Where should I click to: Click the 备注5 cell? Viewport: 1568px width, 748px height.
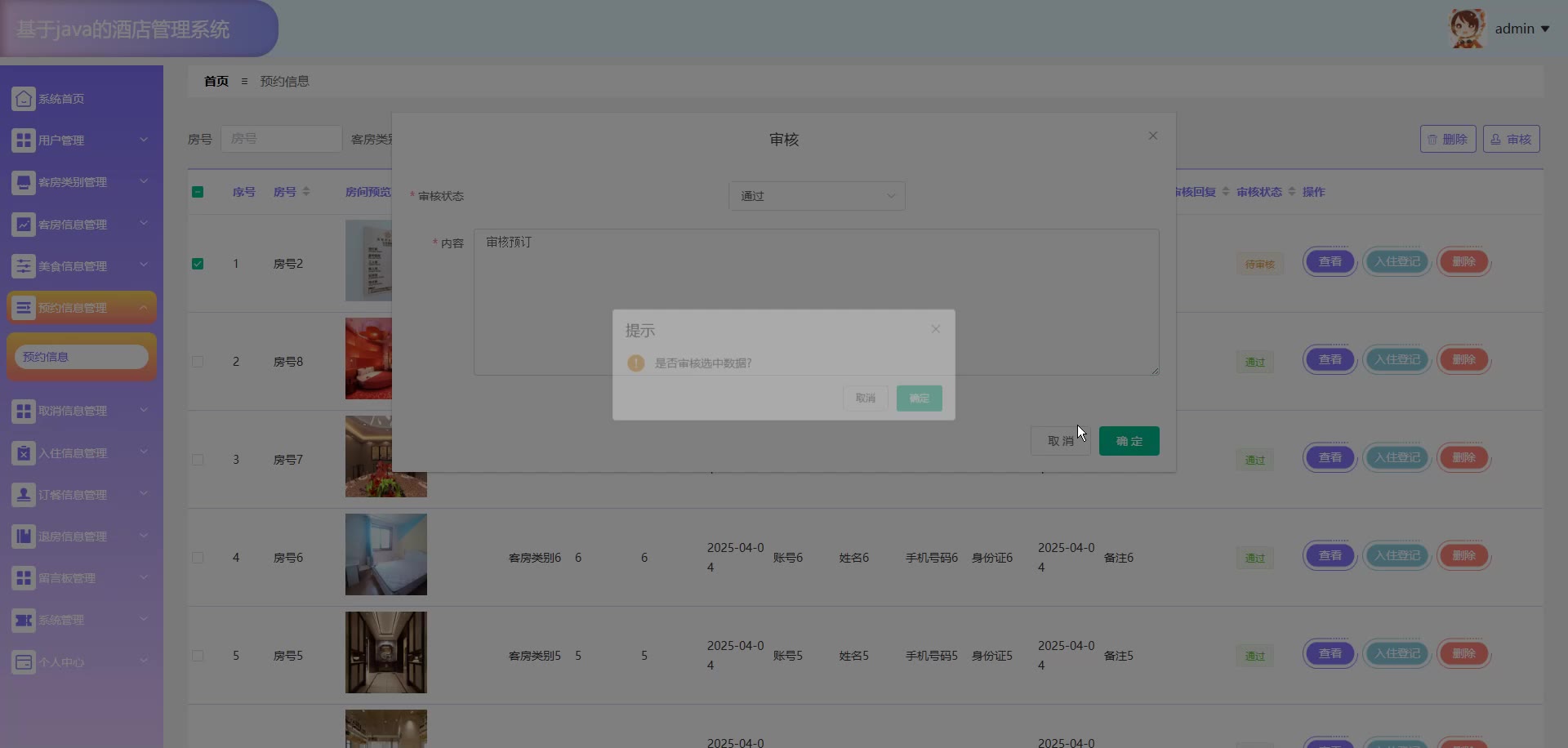pyautogui.click(x=1119, y=656)
